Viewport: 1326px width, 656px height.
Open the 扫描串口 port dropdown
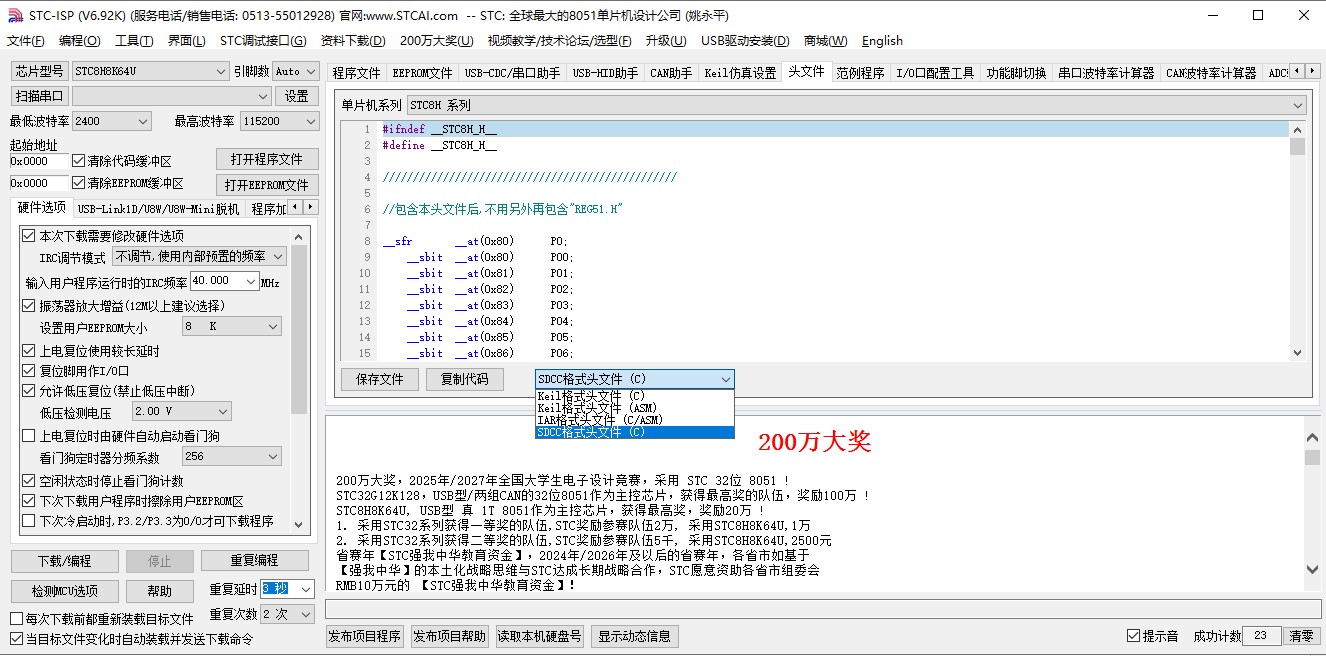[x=172, y=96]
